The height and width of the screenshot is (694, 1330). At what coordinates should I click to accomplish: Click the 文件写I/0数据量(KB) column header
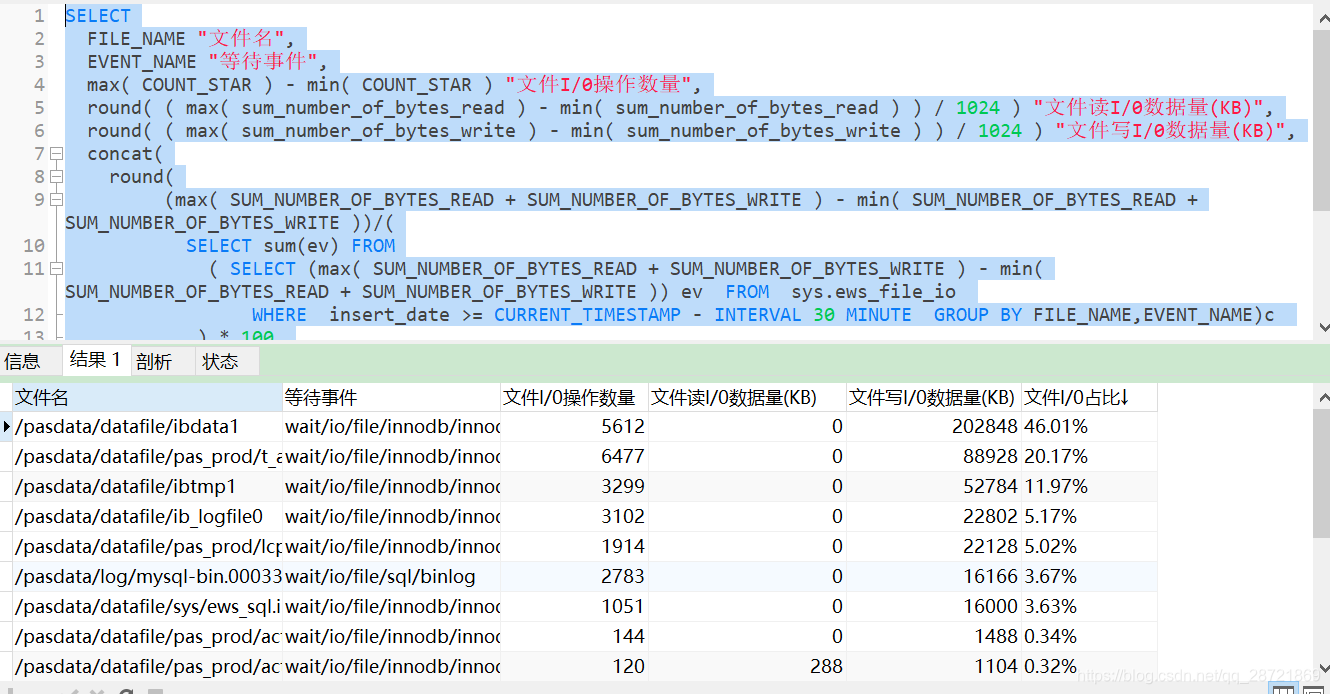933,397
